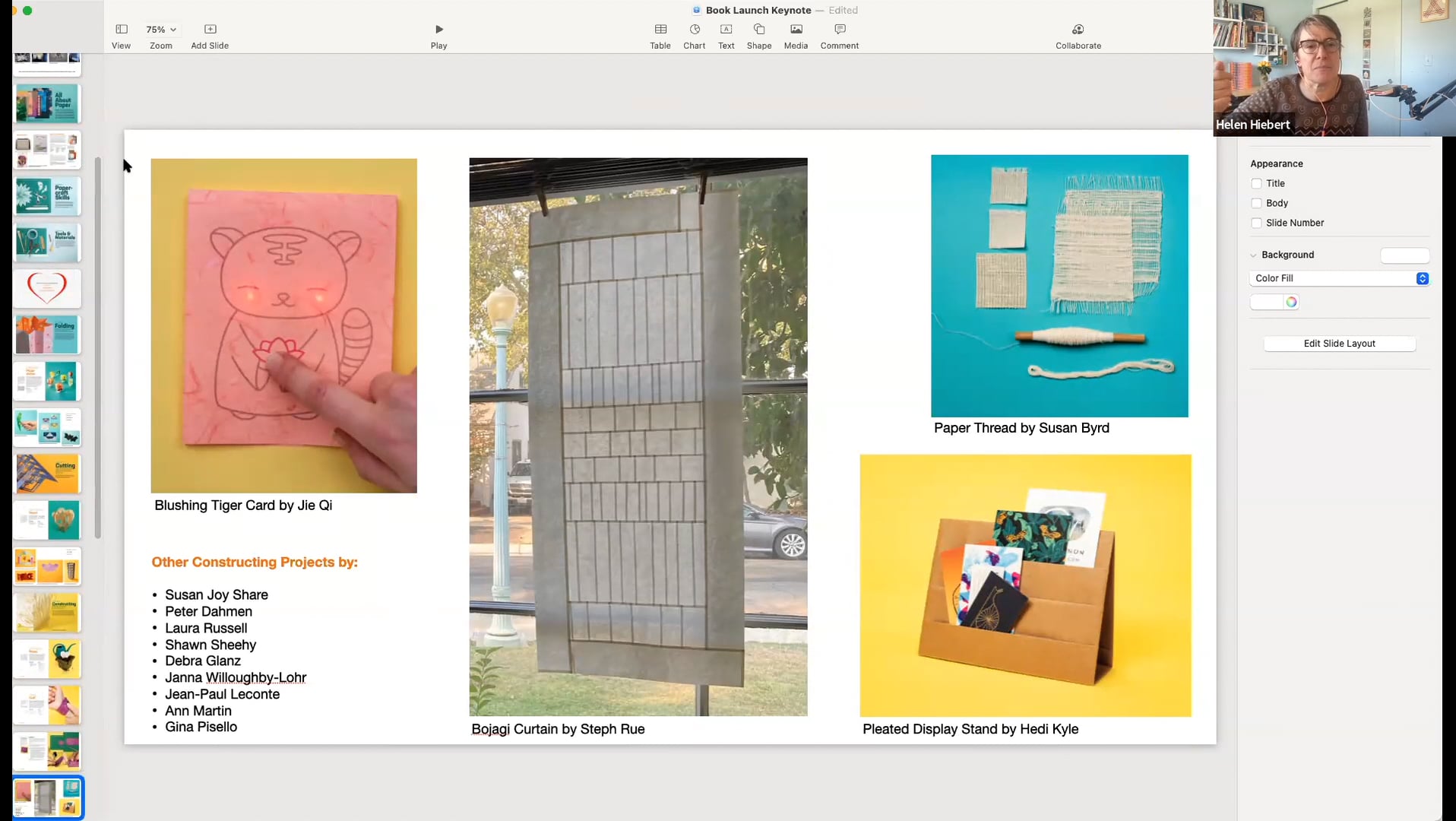Select the Folding slide thumbnail
The width and height of the screenshot is (1456, 821).
pyautogui.click(x=47, y=335)
